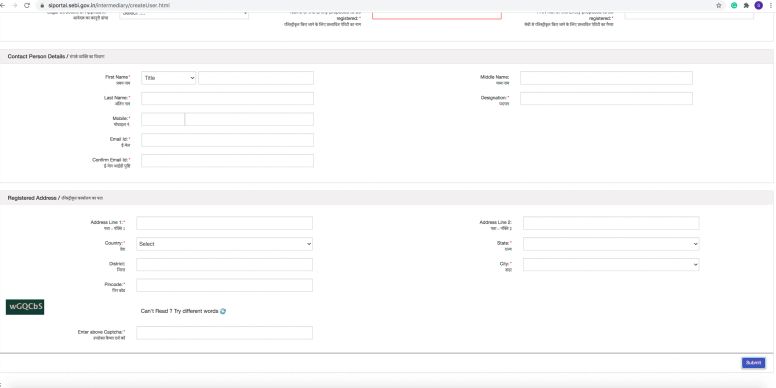Open the Title dropdown beside First Name
Screen dimensions: 776x388
pyautogui.click(x=168, y=78)
